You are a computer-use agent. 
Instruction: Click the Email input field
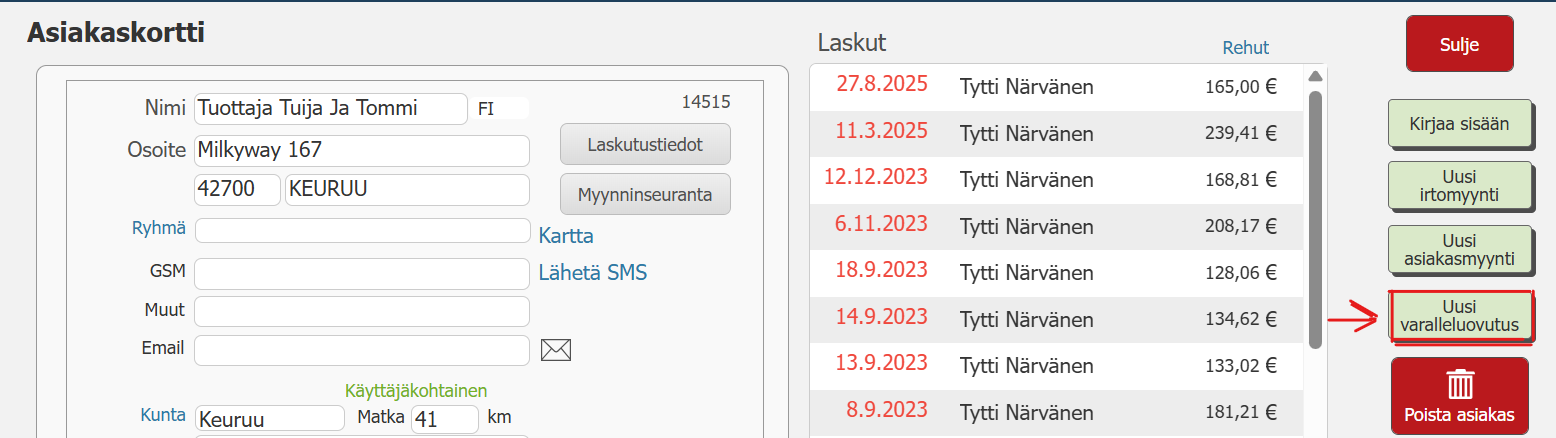point(361,350)
